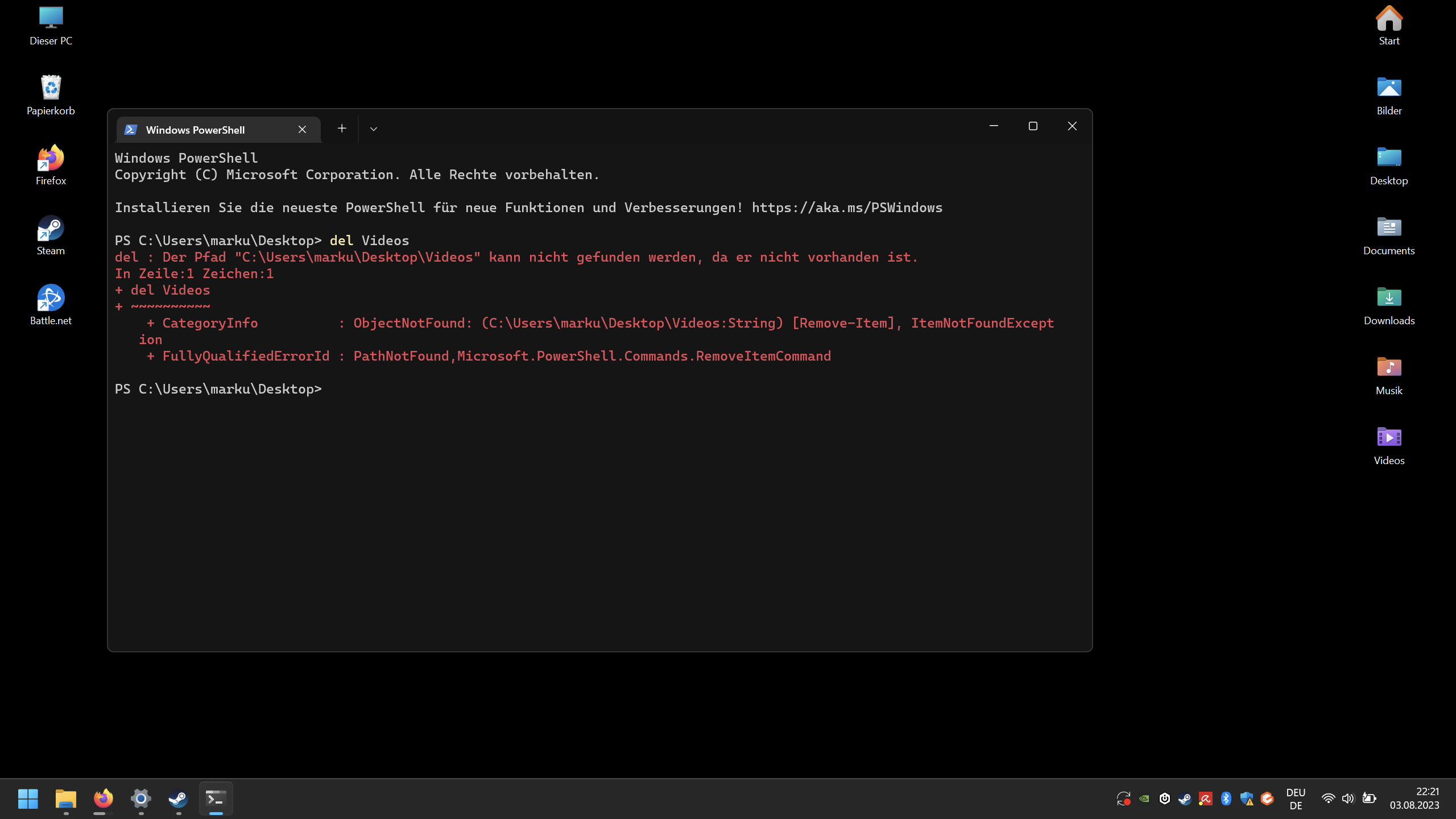
Task: Open the aka.ms/PSWindows link
Action: click(x=847, y=208)
